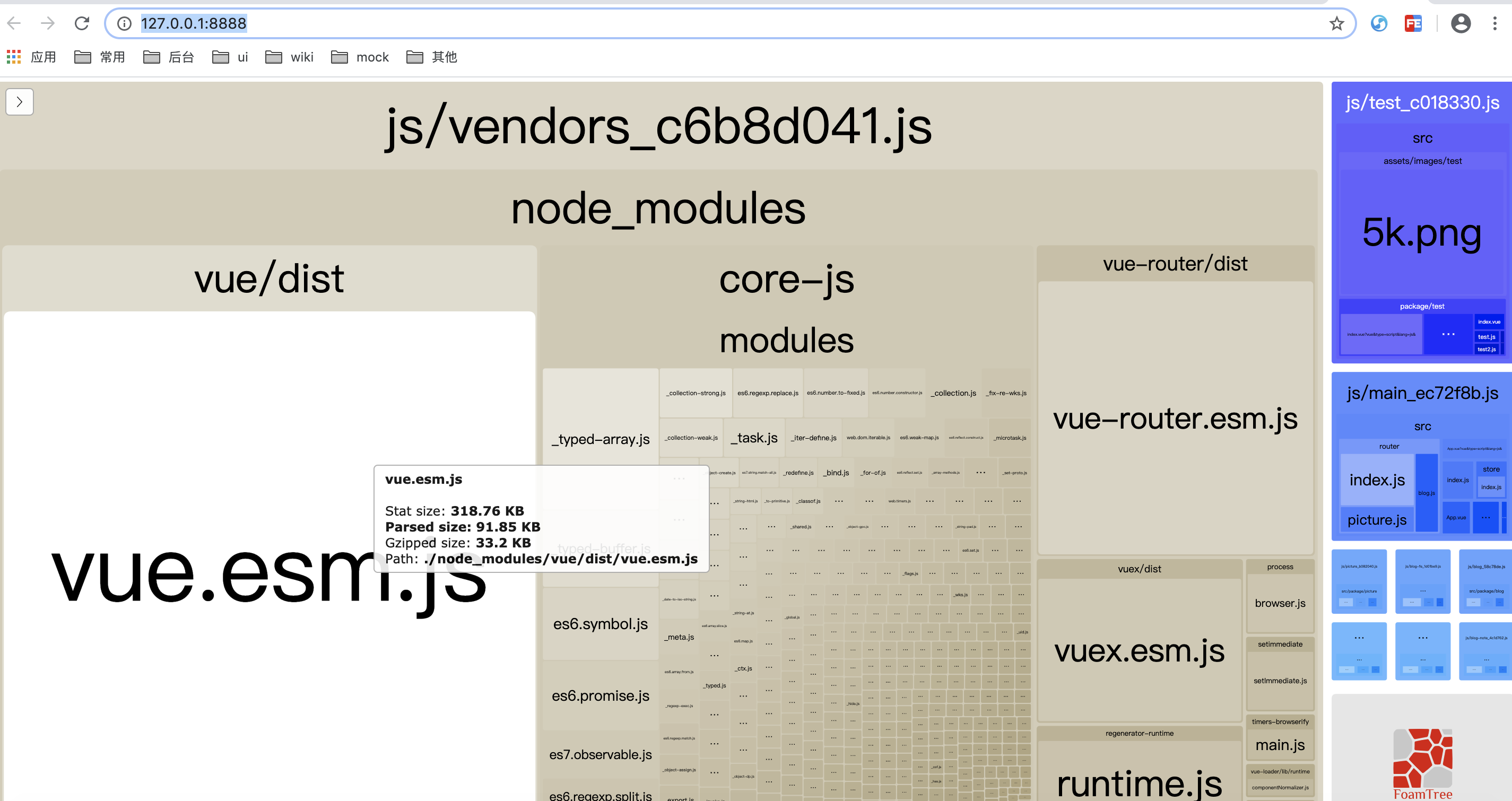Select the 5k.png asset block

click(1422, 232)
